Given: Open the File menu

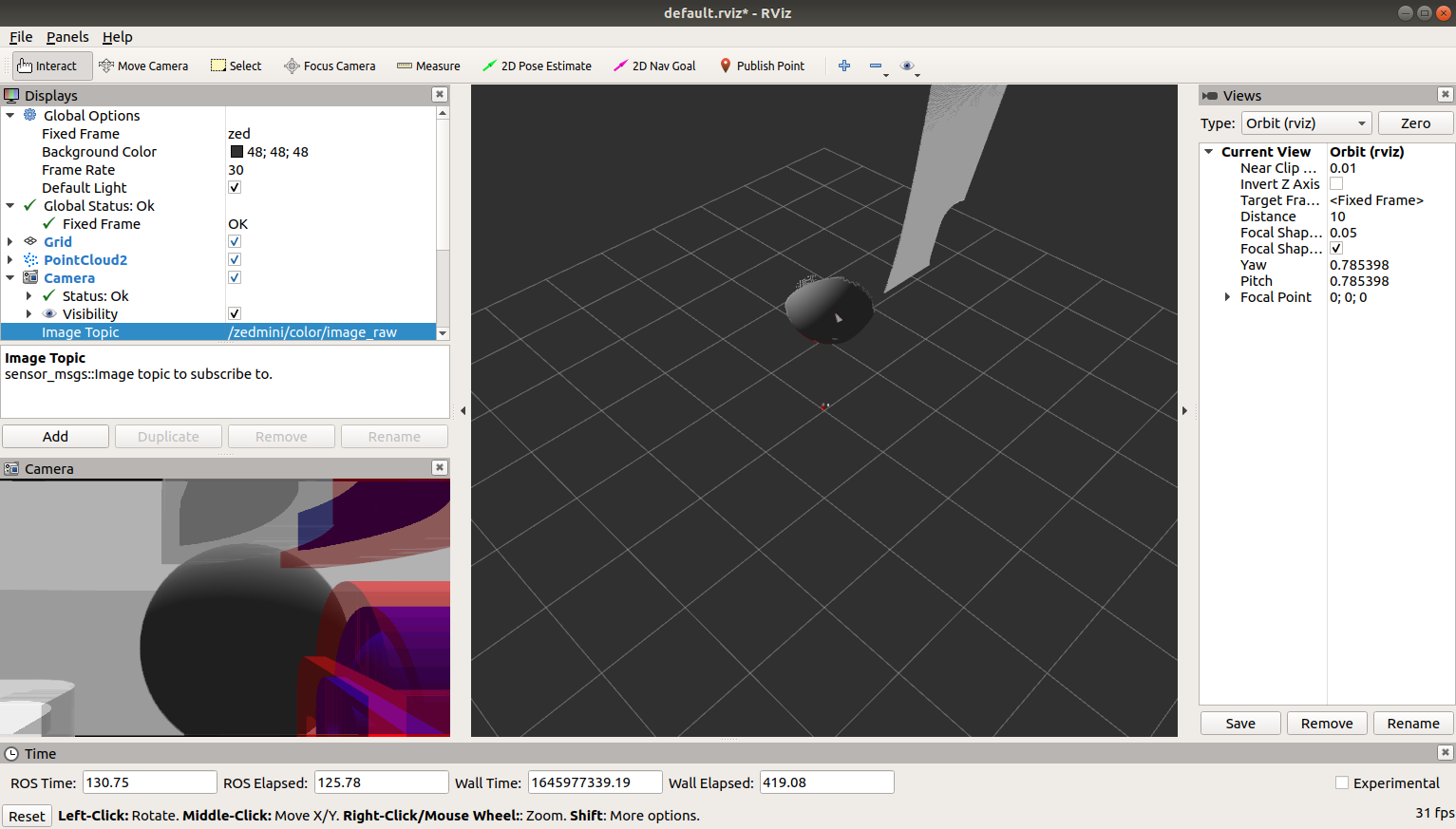Looking at the screenshot, I should pyautogui.click(x=21, y=36).
